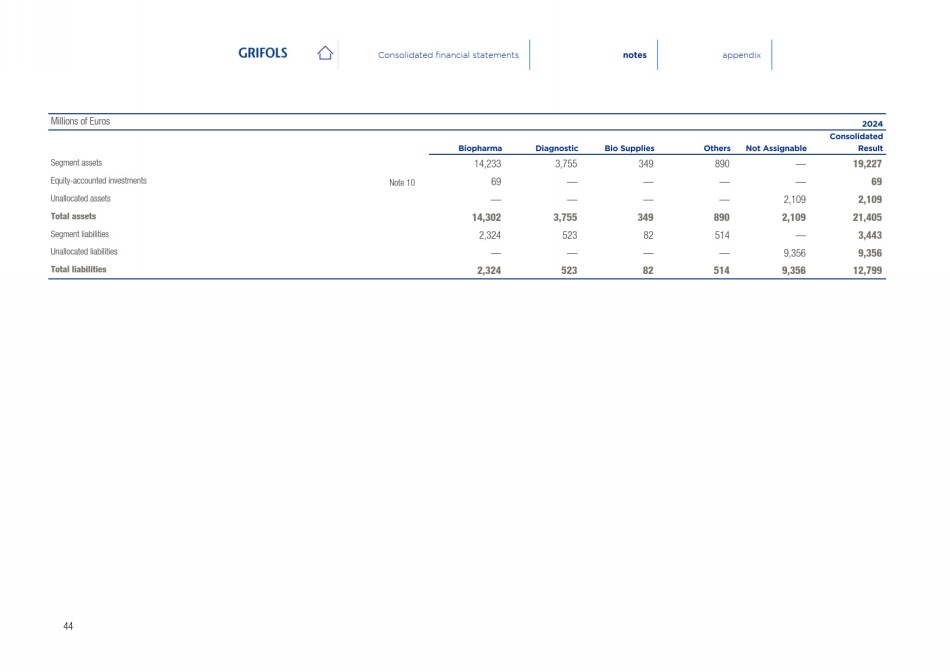
Task: Click the Segment assets row label
Action: (x=77, y=162)
